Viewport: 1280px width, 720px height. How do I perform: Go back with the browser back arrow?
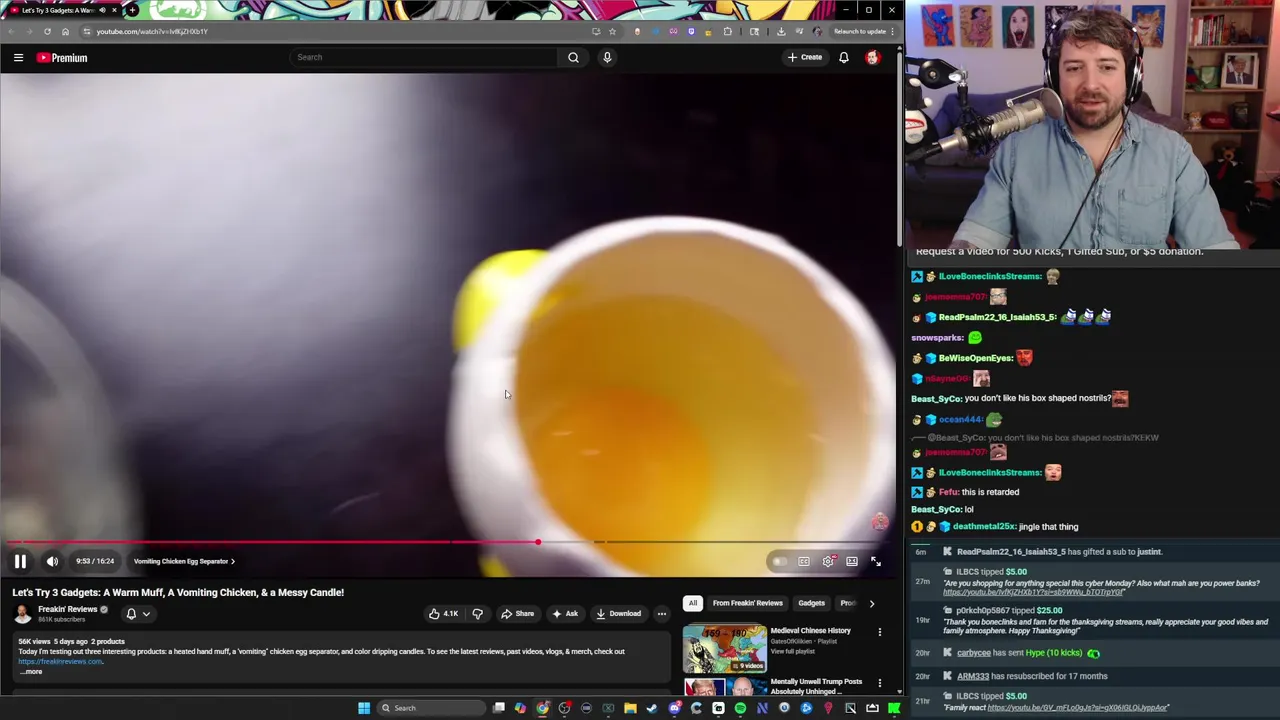pos(11,31)
